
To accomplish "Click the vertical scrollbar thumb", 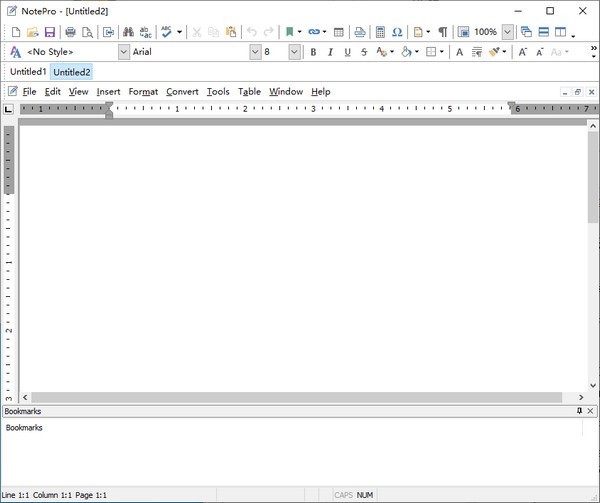I will (x=593, y=177).
